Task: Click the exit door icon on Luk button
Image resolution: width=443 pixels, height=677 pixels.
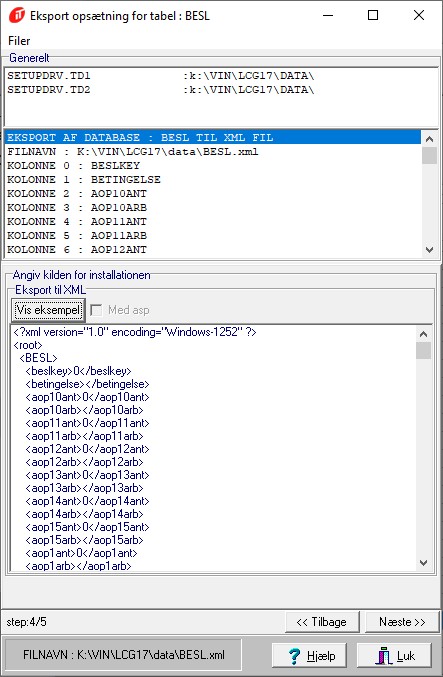Action: click(383, 656)
